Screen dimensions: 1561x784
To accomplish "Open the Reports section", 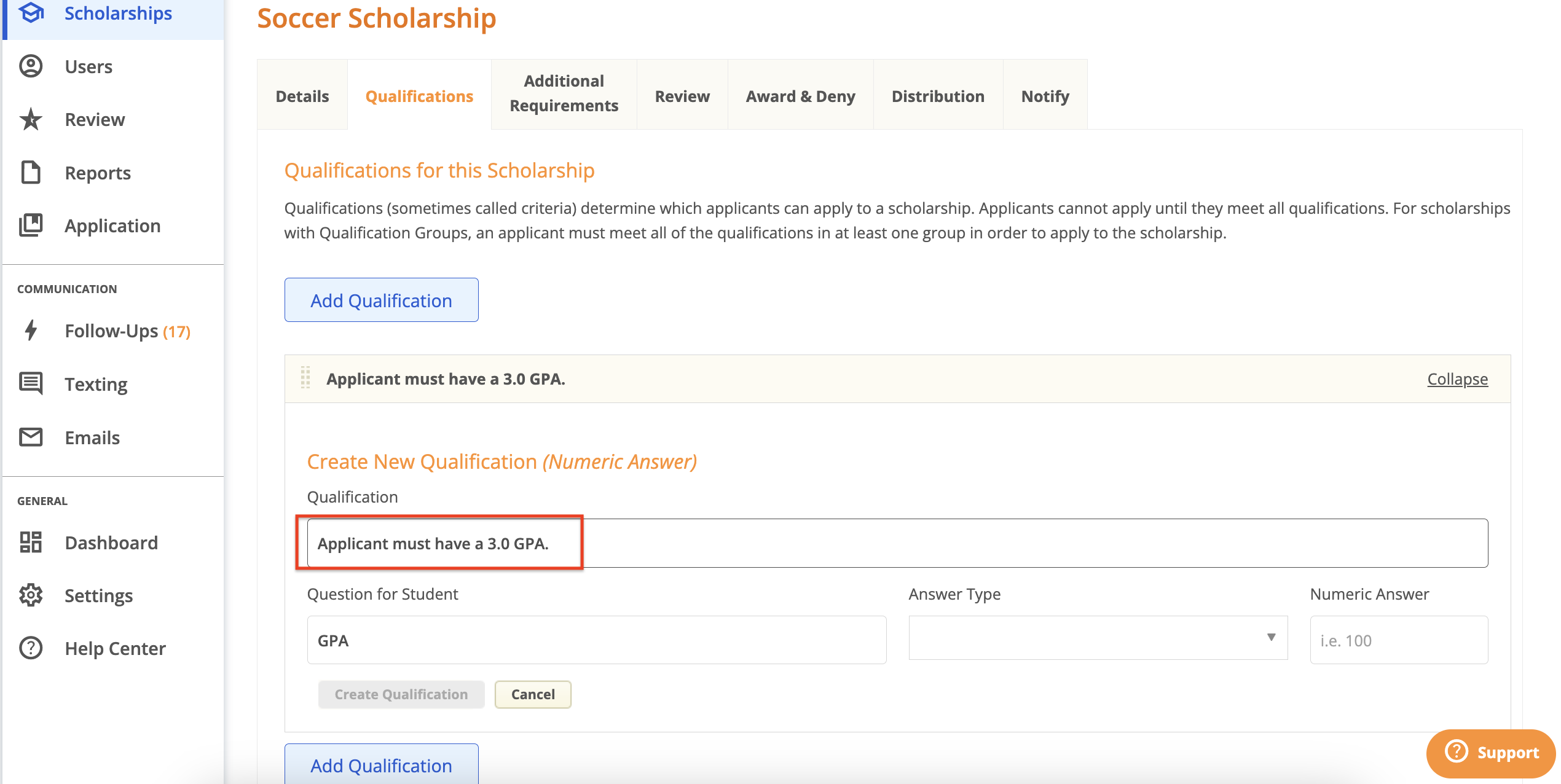I will coord(97,173).
